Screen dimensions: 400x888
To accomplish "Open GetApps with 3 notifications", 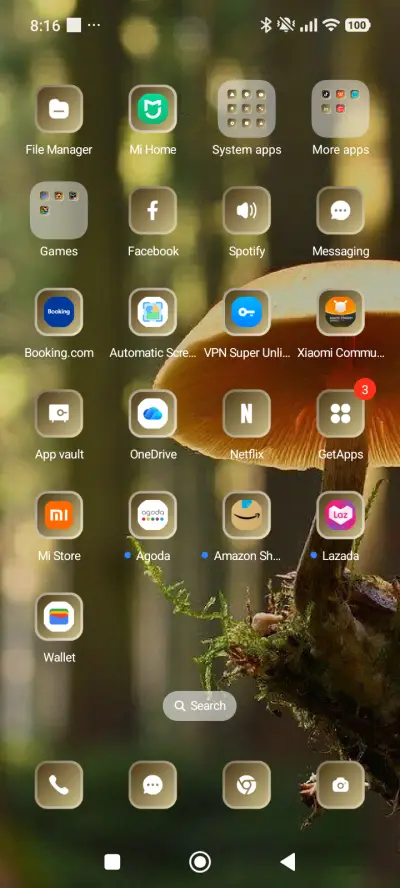I will click(x=341, y=413).
